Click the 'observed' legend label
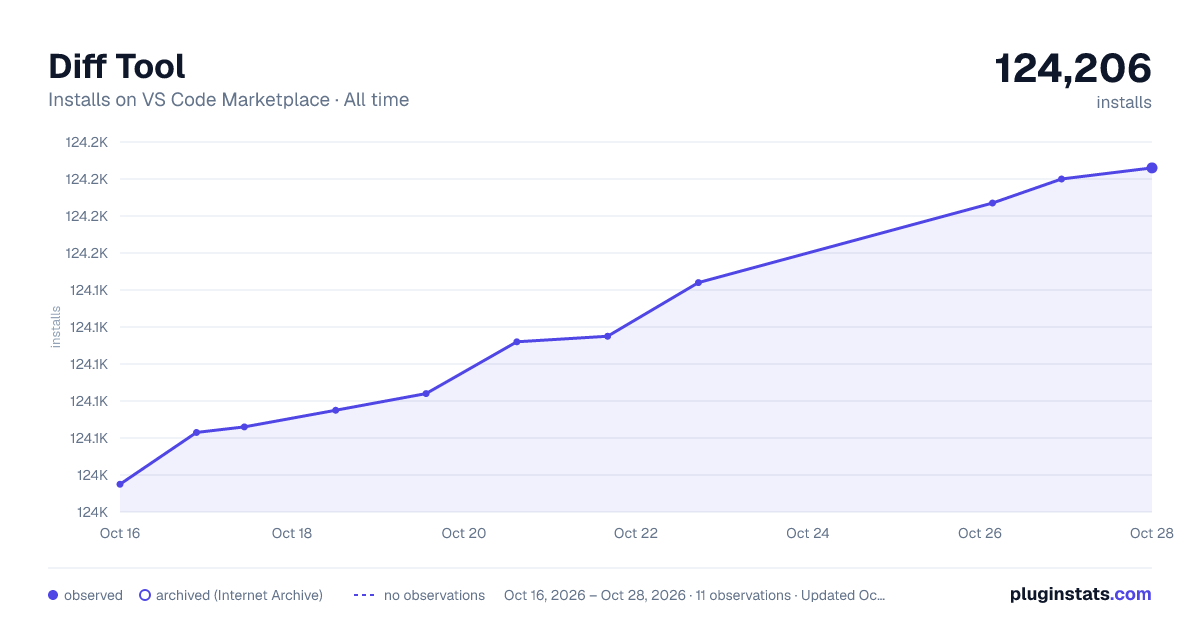This screenshot has height=630, width=1200. tap(93, 595)
